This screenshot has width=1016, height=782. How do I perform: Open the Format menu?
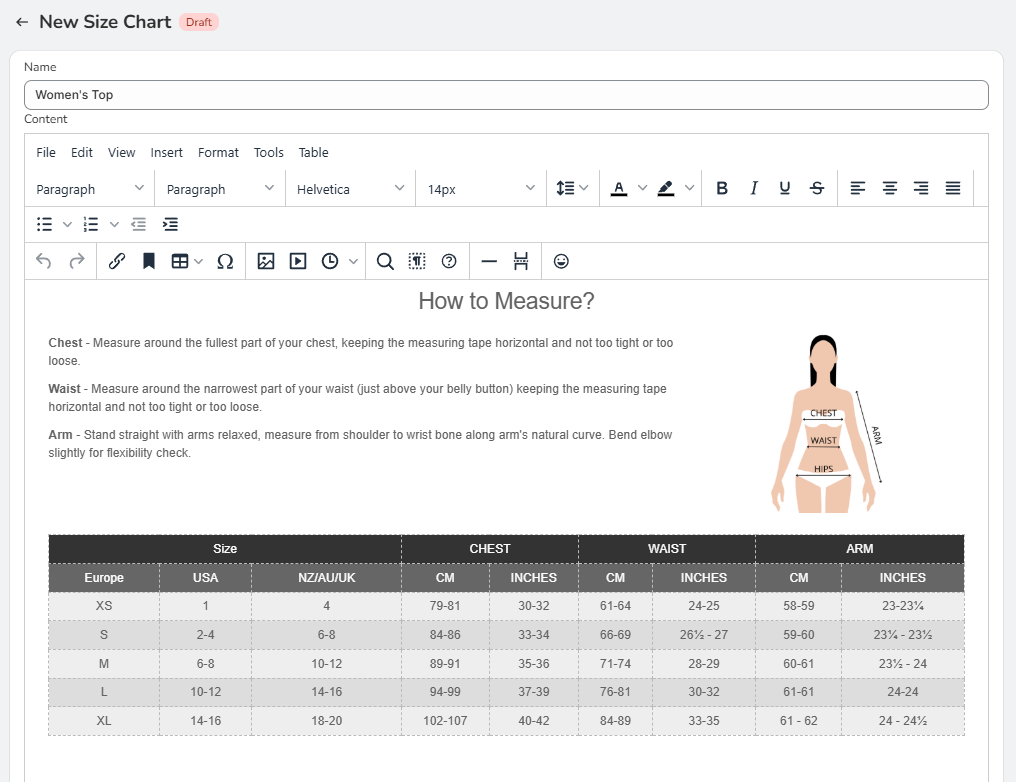(218, 152)
